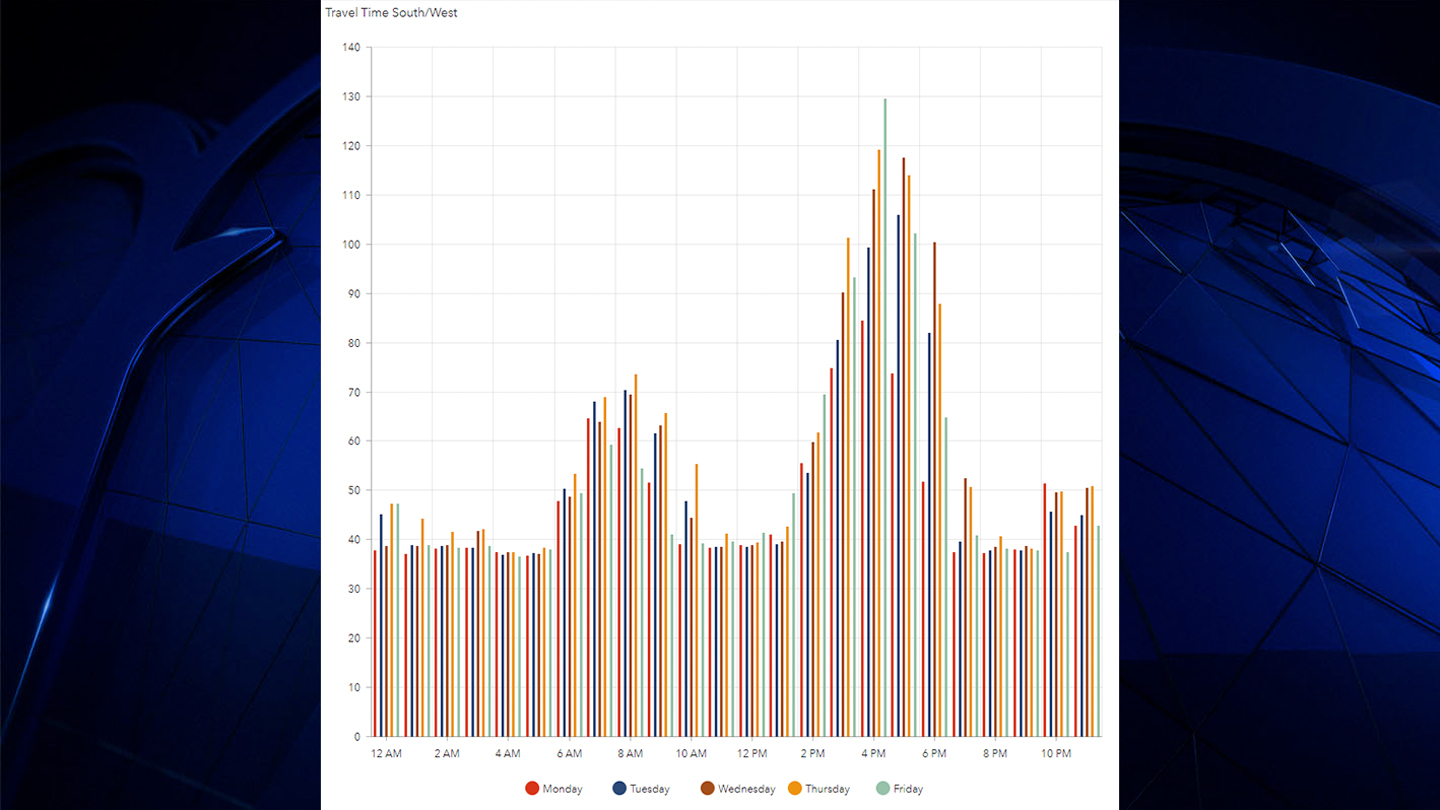Toggle the Wednesday legend text
1440x810 pixels.
click(746, 789)
